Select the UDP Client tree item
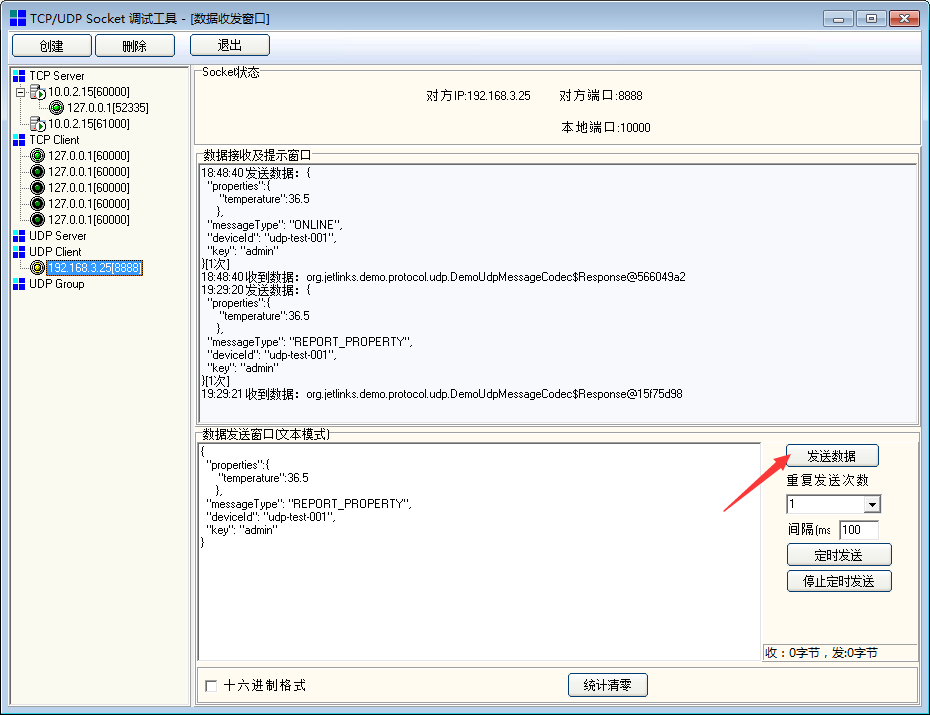Screen dimensions: 930x715 click(x=55, y=252)
